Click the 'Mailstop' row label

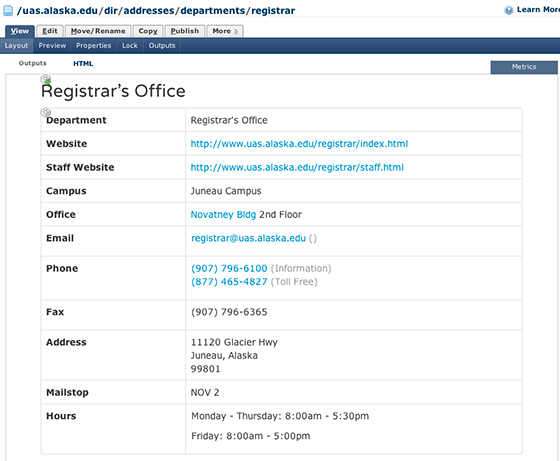[x=67, y=392]
